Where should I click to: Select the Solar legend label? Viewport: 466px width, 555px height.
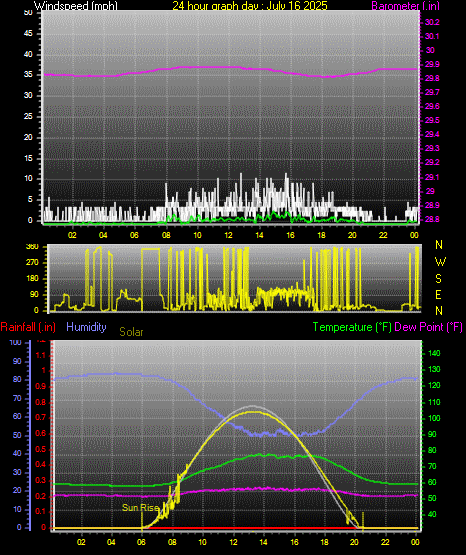[131, 332]
